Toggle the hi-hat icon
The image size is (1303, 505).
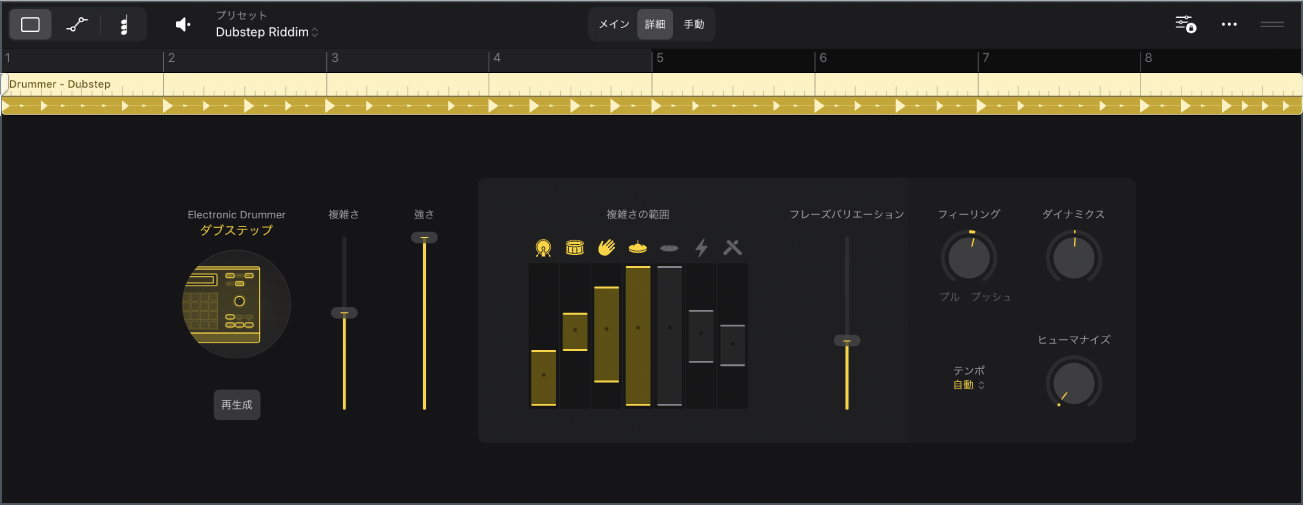(x=638, y=247)
